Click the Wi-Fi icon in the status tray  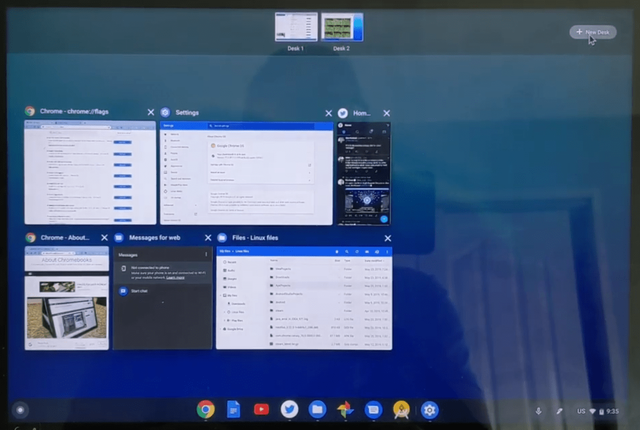coord(592,411)
